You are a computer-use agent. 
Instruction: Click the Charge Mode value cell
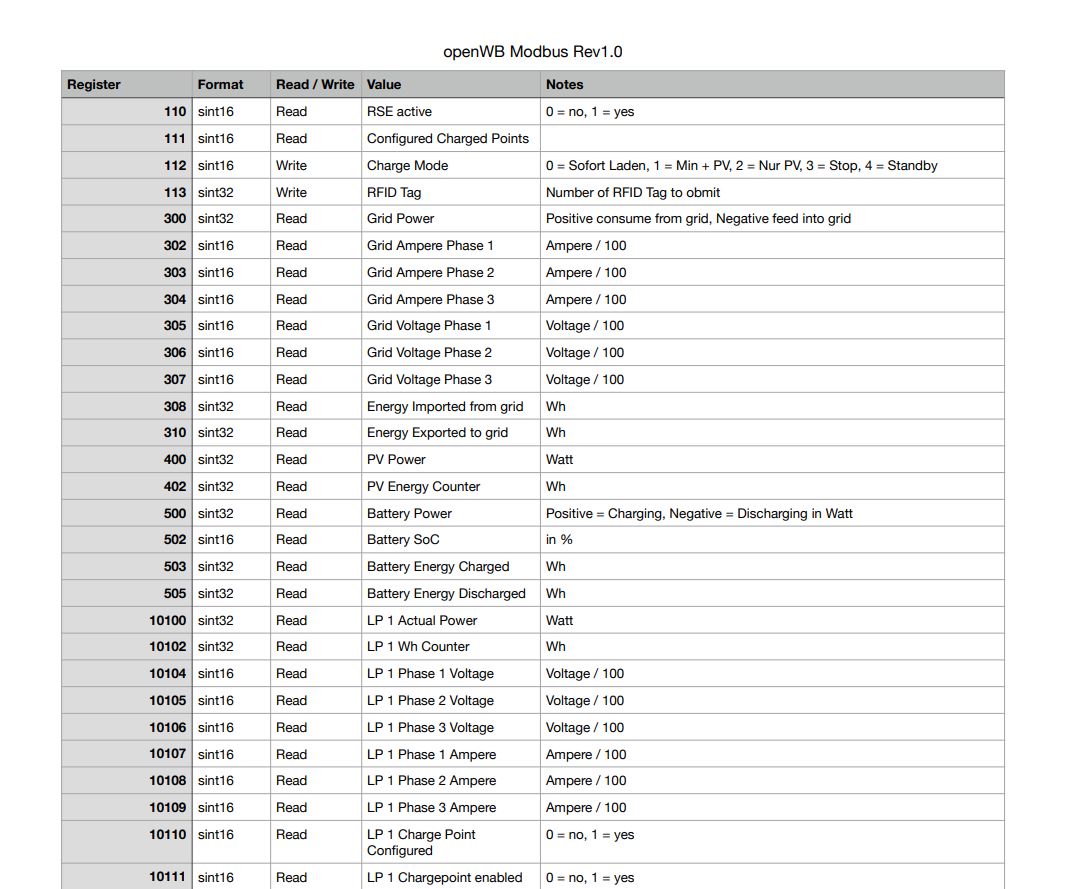(451, 166)
